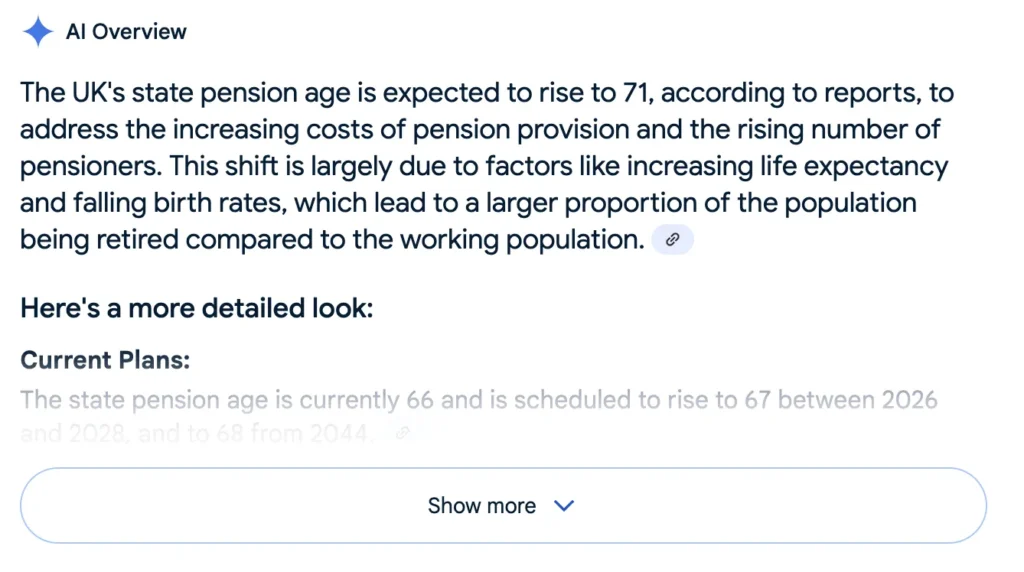Select the 'Here's a more detailed look:' heading

pos(196,307)
